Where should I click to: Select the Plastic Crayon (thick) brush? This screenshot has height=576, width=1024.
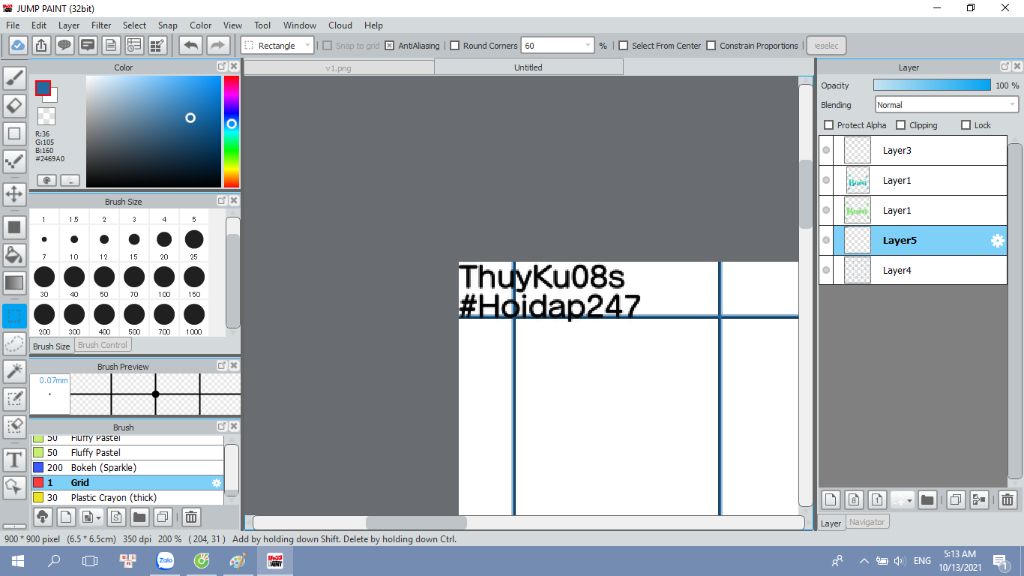coord(128,498)
